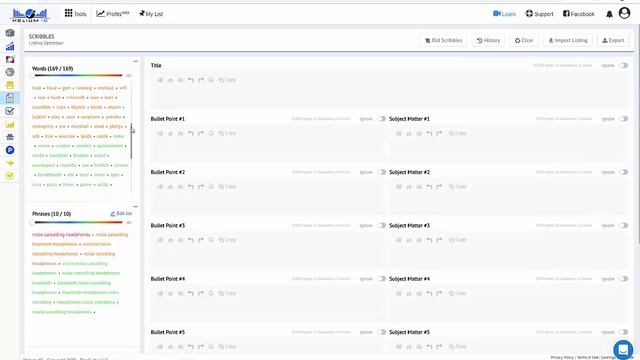The width and height of the screenshot is (640, 360).
Task: Toggle Ignore switch for Bullet Point #2
Action: [x=381, y=172]
